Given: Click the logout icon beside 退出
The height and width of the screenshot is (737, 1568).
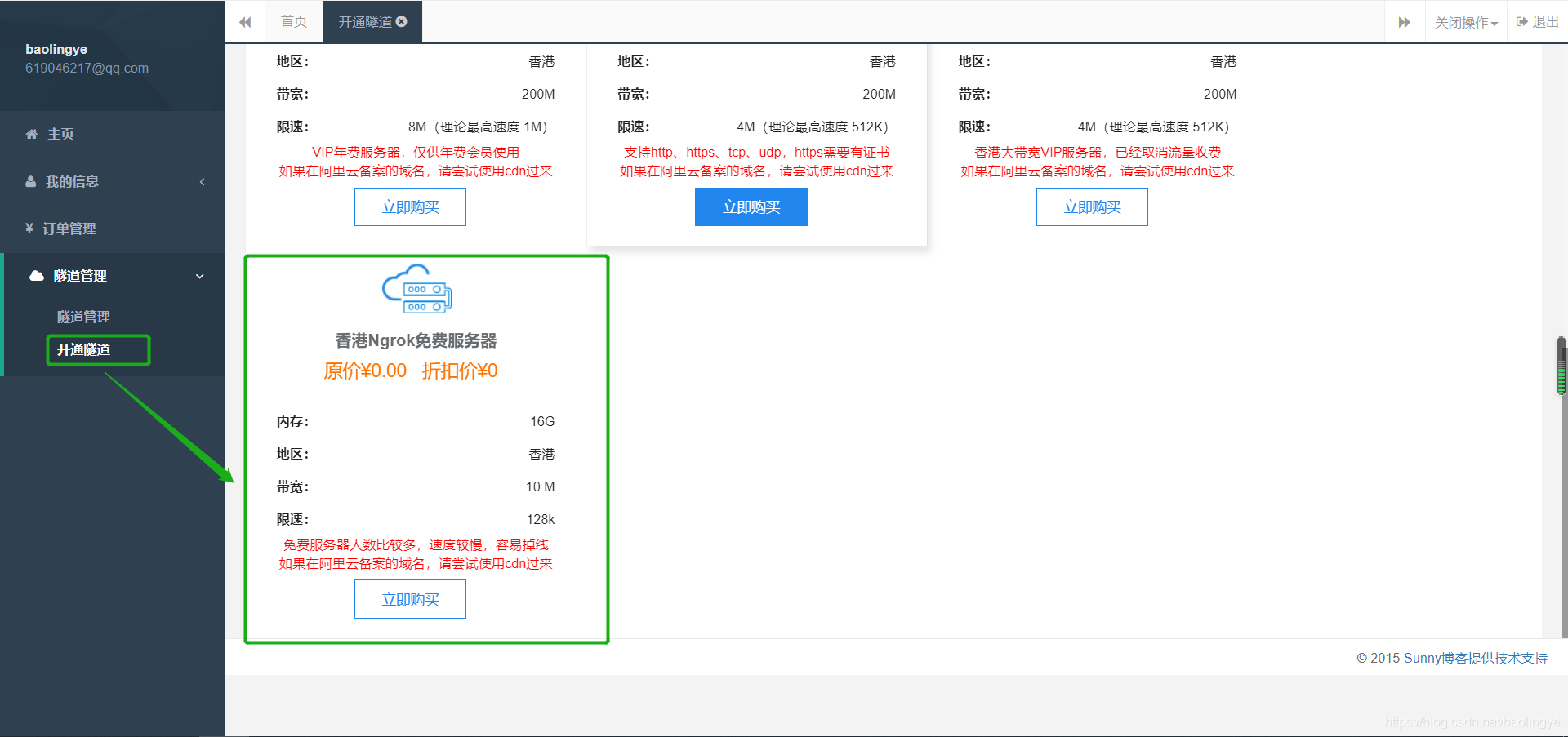Looking at the screenshot, I should pyautogui.click(x=1520, y=21).
